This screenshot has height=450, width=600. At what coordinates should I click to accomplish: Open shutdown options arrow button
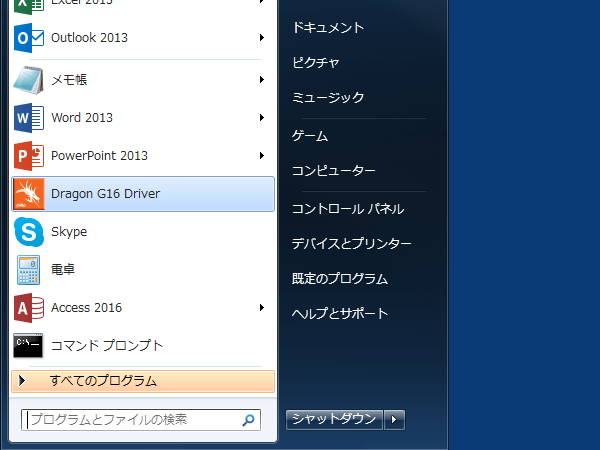tap(394, 420)
